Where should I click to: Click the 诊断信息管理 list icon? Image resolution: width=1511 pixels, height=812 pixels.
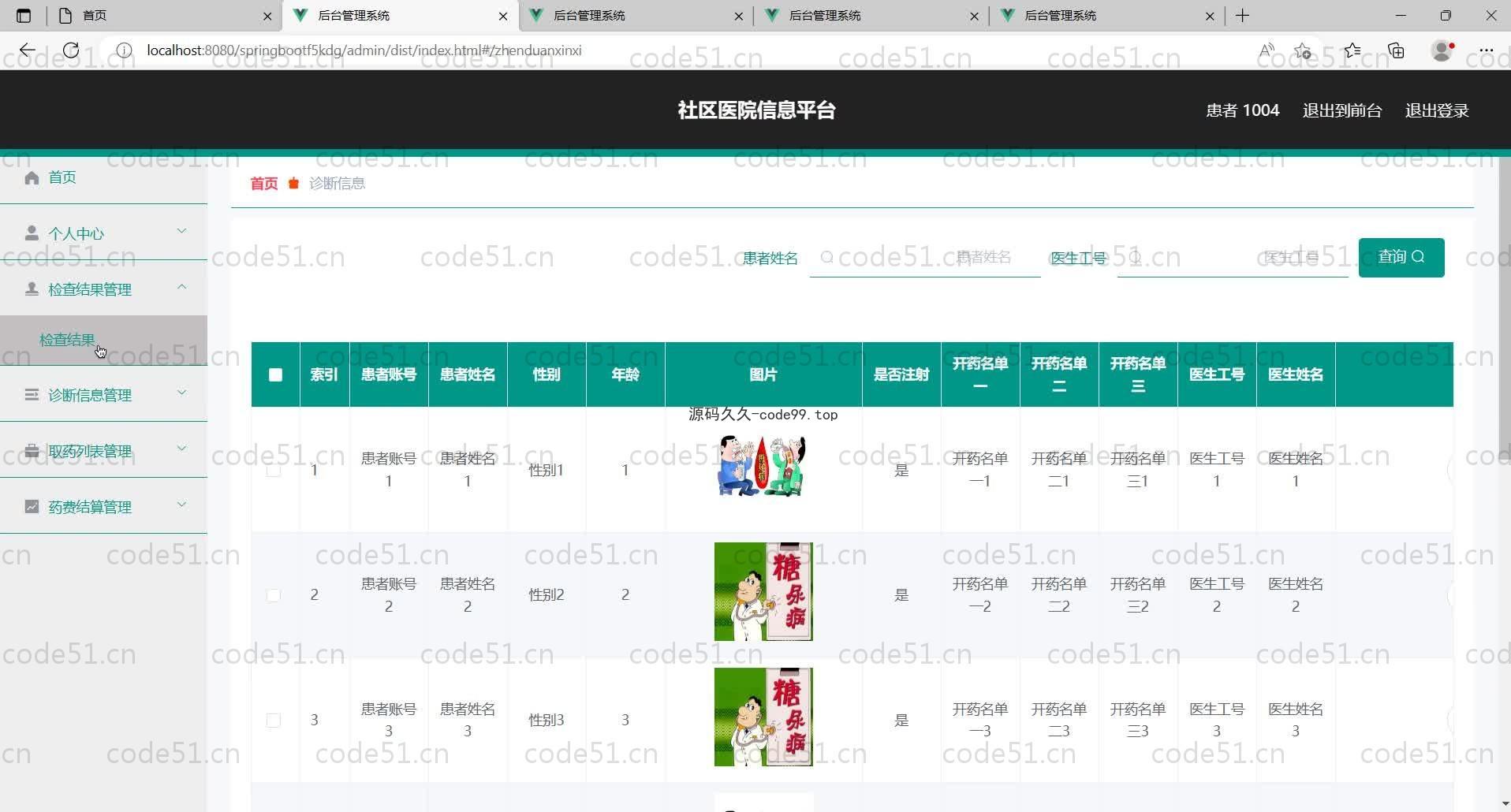click(x=32, y=394)
